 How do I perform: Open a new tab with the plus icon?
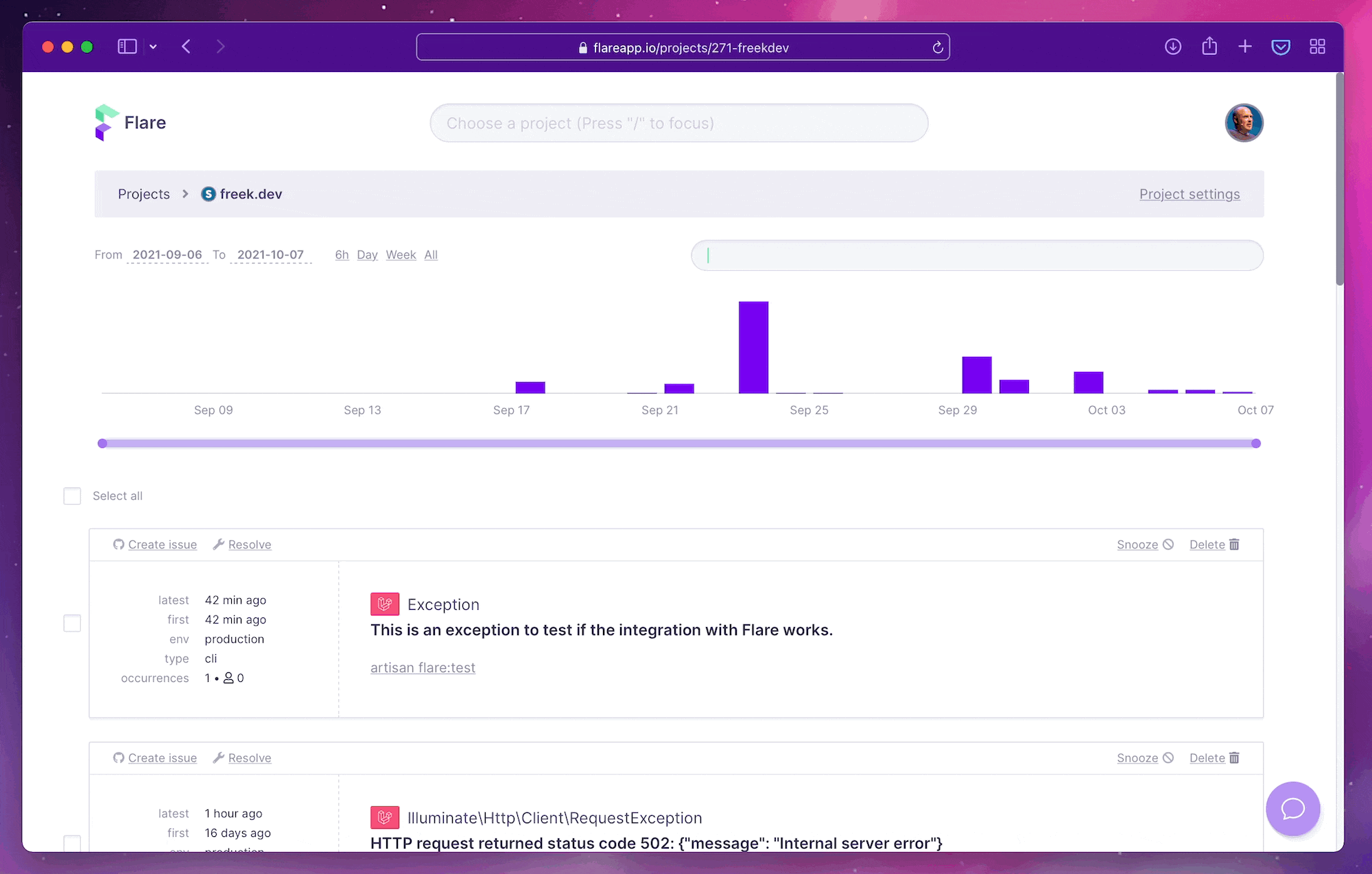tap(1245, 47)
